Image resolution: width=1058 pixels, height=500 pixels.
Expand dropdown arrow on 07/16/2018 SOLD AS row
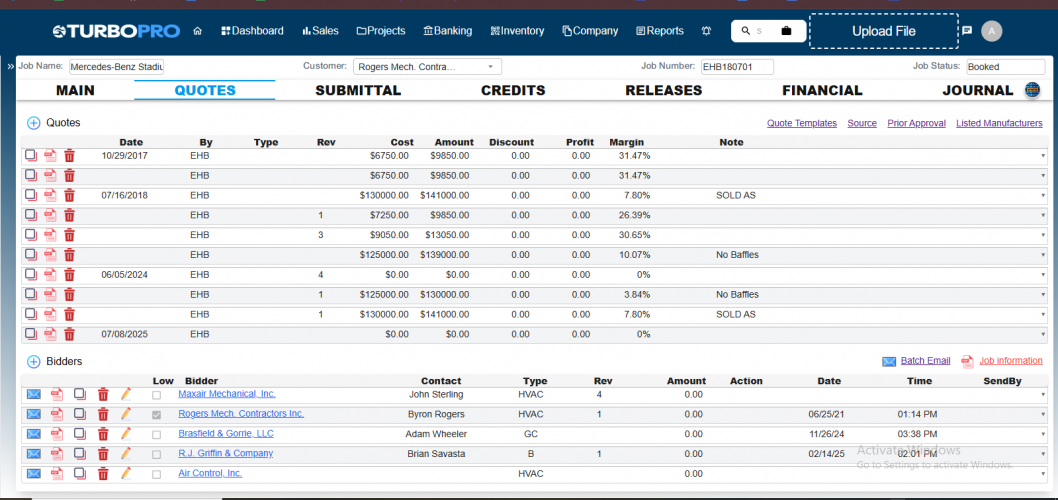tap(1042, 196)
